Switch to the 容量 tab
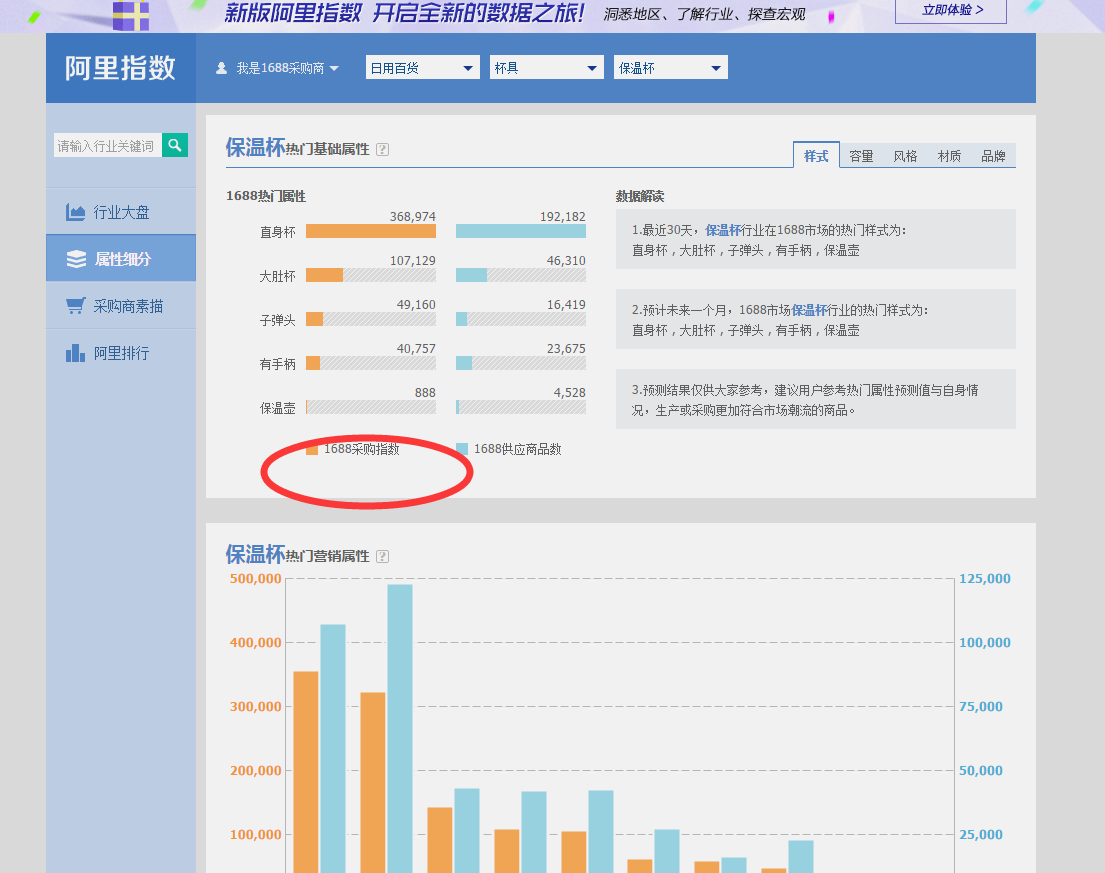Viewport: 1105px width, 873px height. 861,156
